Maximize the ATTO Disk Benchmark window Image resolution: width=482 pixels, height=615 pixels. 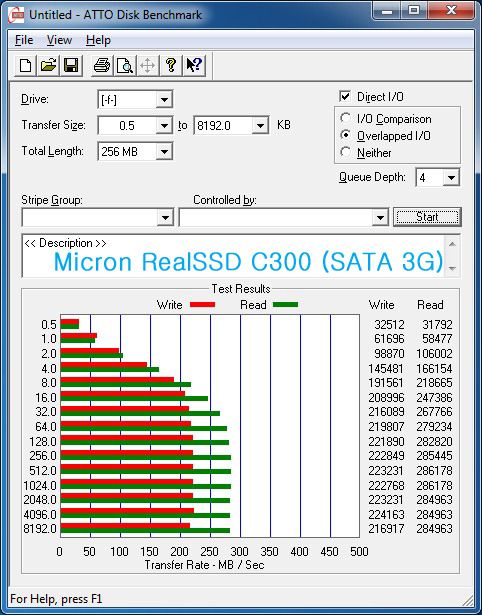pos(414,11)
